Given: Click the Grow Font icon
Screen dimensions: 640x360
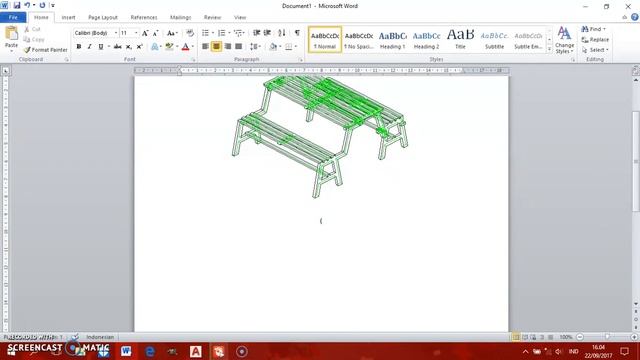Looking at the screenshot, I should 145,33.
